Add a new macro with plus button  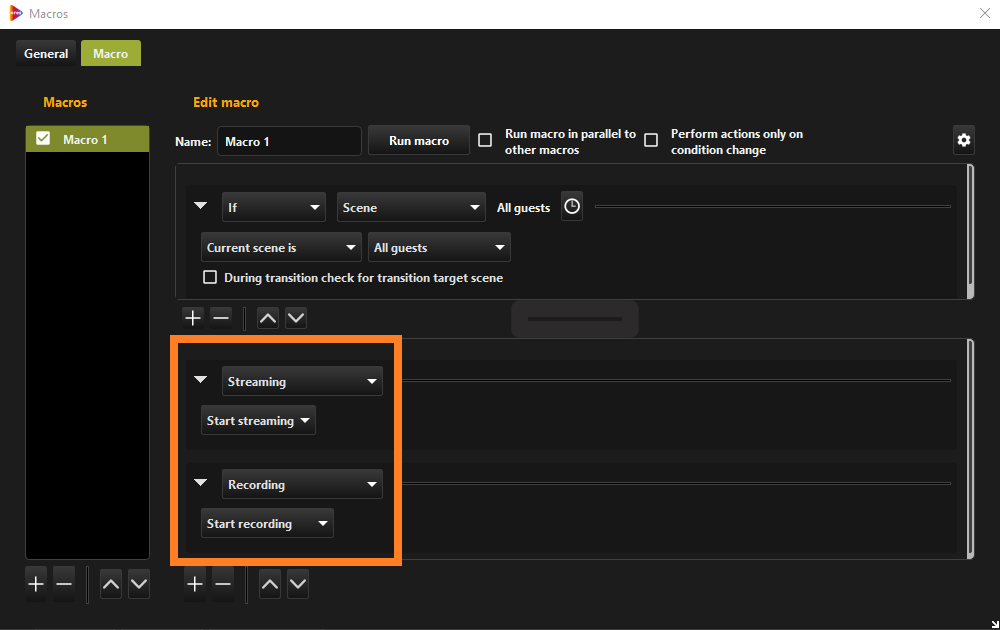[36, 583]
